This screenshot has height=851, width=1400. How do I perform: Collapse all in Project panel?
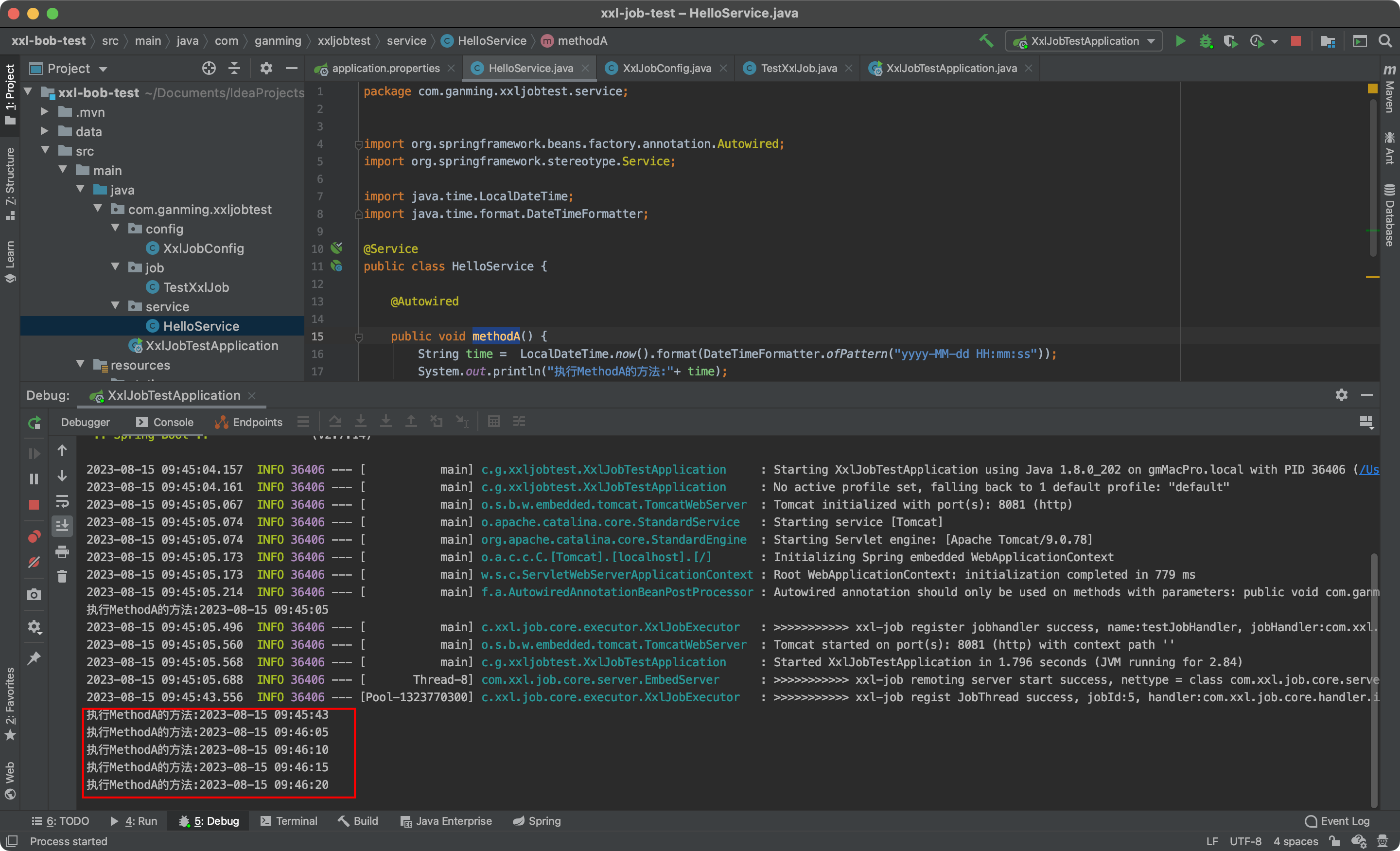tap(234, 68)
